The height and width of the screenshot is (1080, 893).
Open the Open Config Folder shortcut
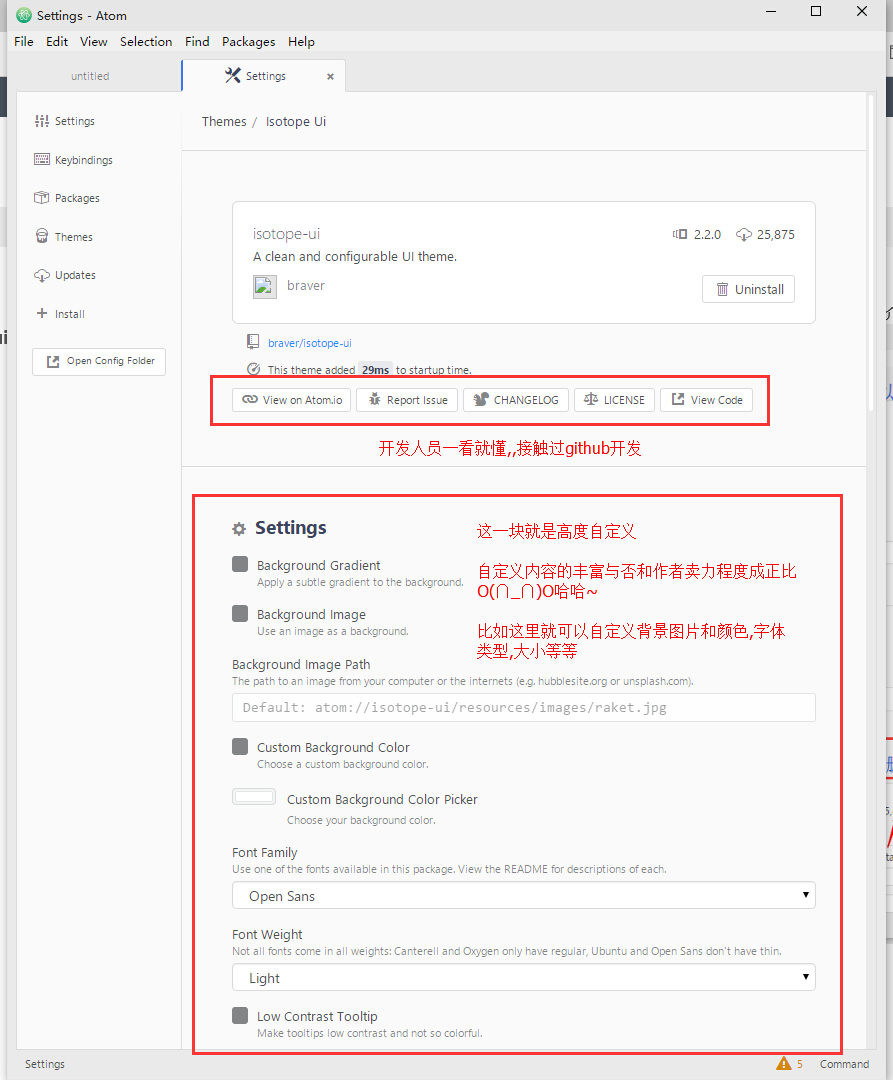coord(98,361)
